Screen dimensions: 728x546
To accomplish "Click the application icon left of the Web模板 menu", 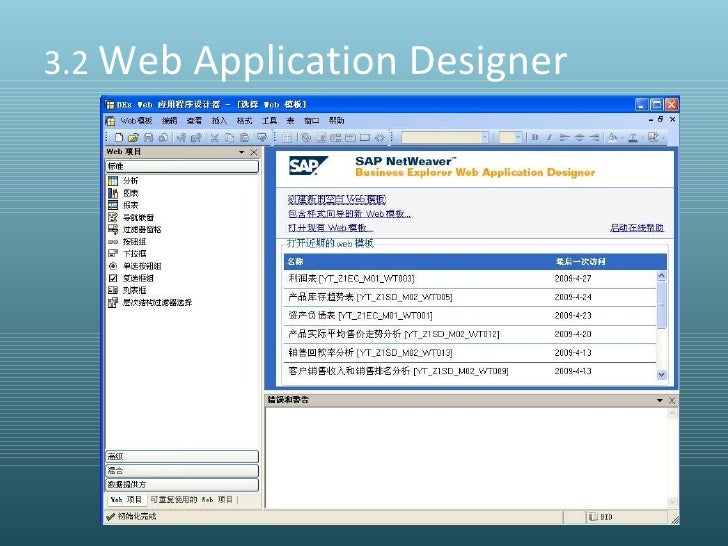I will [110, 121].
